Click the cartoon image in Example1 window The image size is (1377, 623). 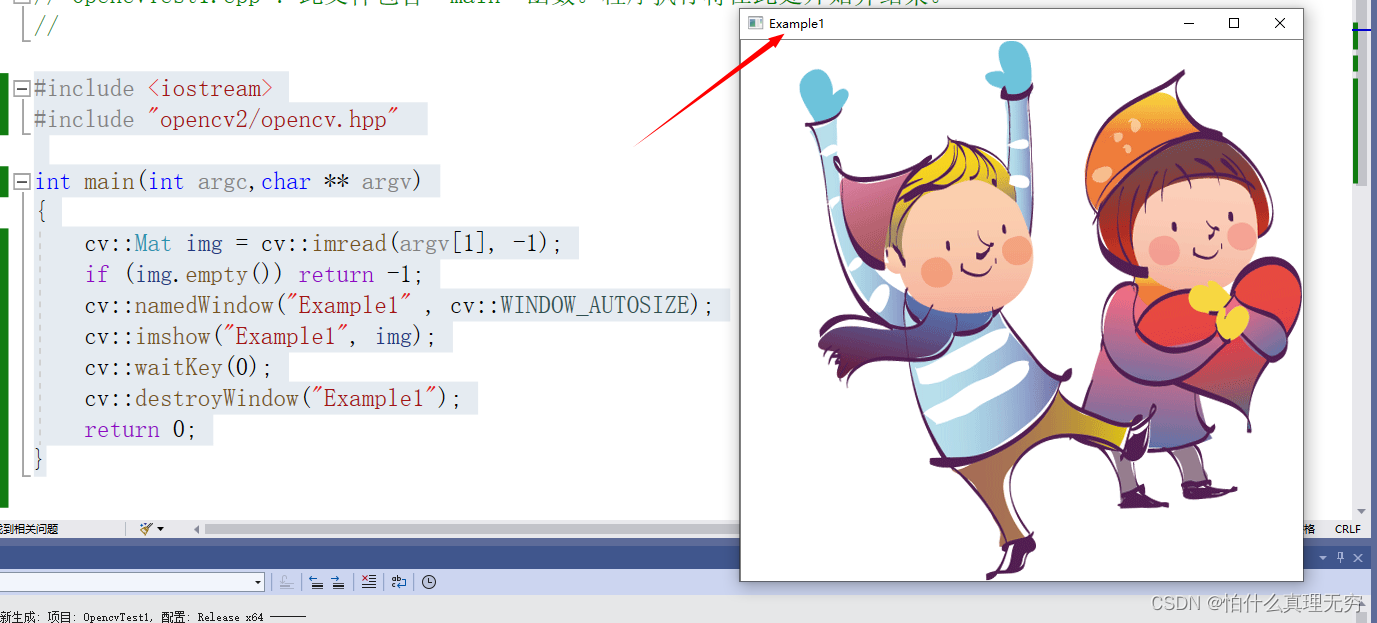pyautogui.click(x=1022, y=310)
